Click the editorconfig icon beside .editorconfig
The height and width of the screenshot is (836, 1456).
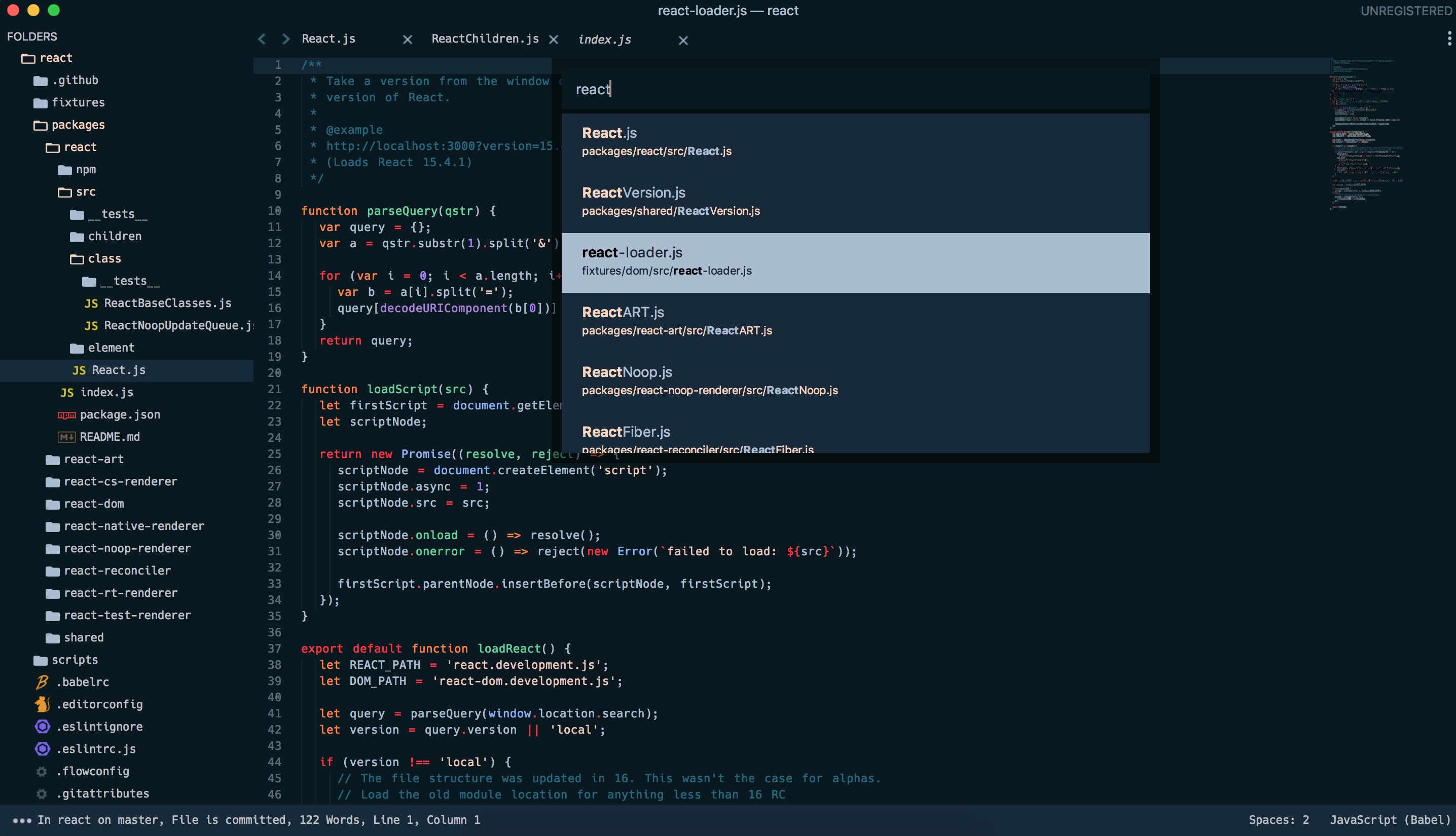click(42, 704)
